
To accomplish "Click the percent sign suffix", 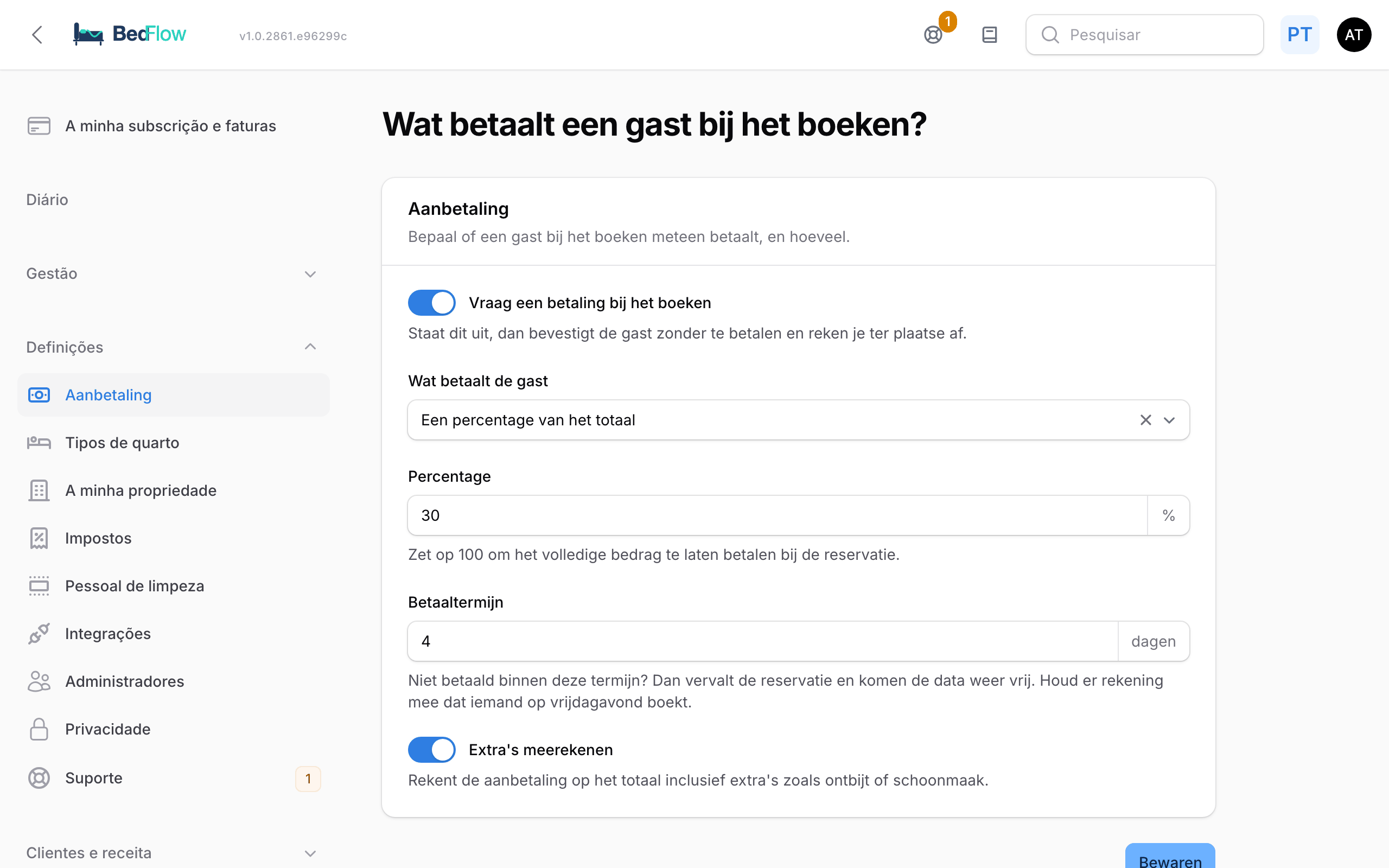I will 1169,515.
